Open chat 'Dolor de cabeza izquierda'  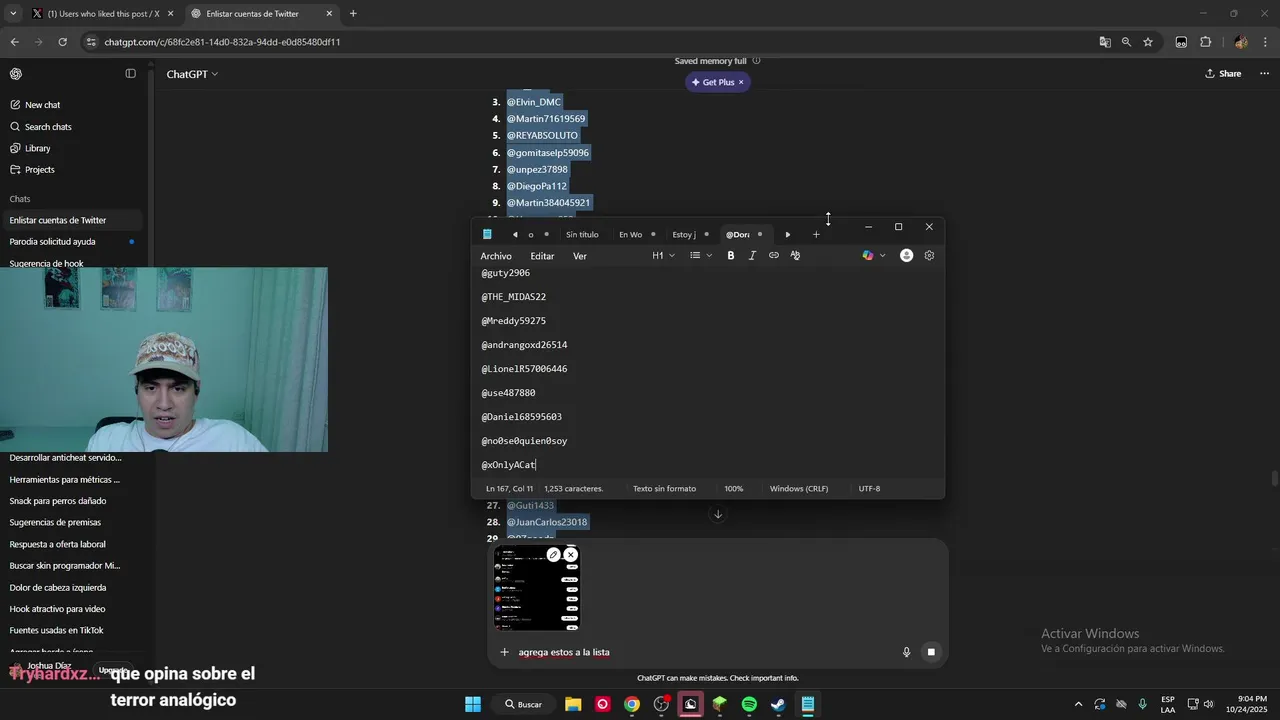tap(70, 587)
